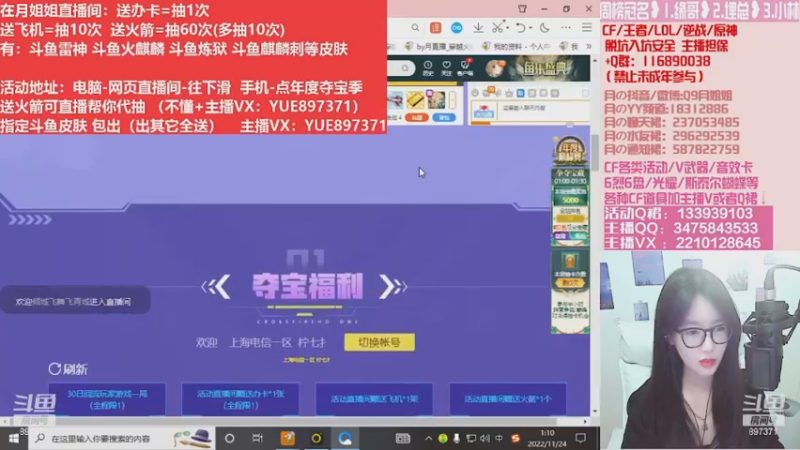Click chat toolbar icon with orange badge
Image resolution: width=800 pixels, height=450 pixels.
(488, 92)
